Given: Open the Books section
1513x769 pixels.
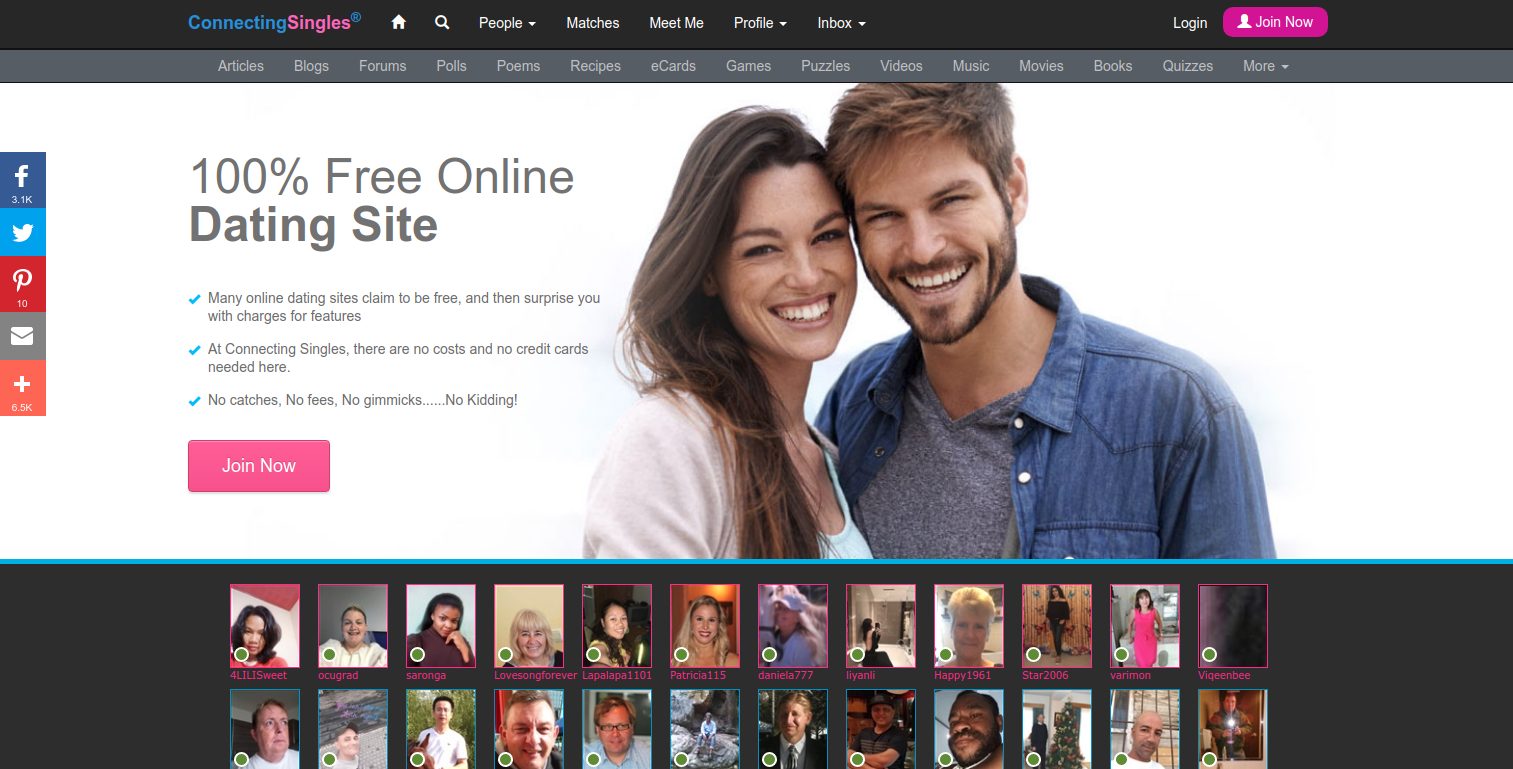Looking at the screenshot, I should coord(1113,66).
